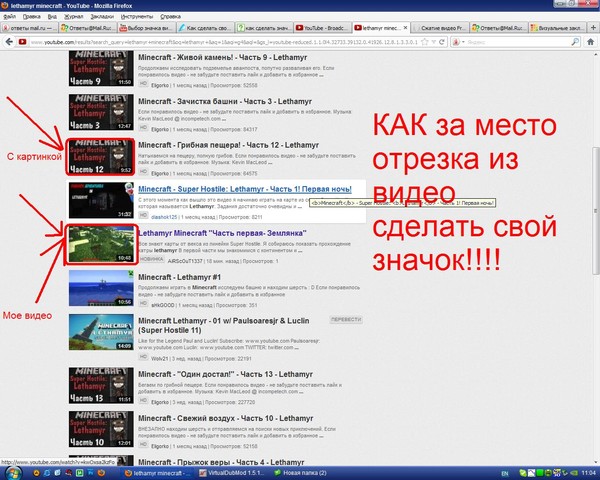This screenshot has width=600, height=480.
Task: Open the Инструменты menu
Action: click(x=137, y=16)
